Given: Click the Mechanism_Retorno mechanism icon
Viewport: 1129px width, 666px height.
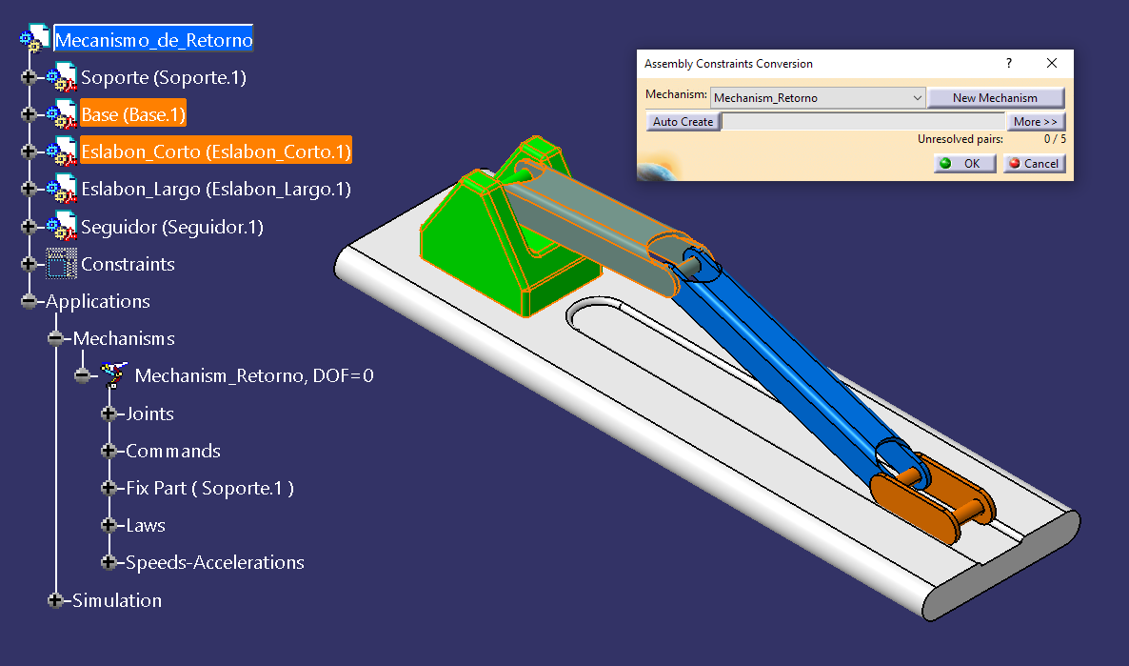Looking at the screenshot, I should click(115, 376).
